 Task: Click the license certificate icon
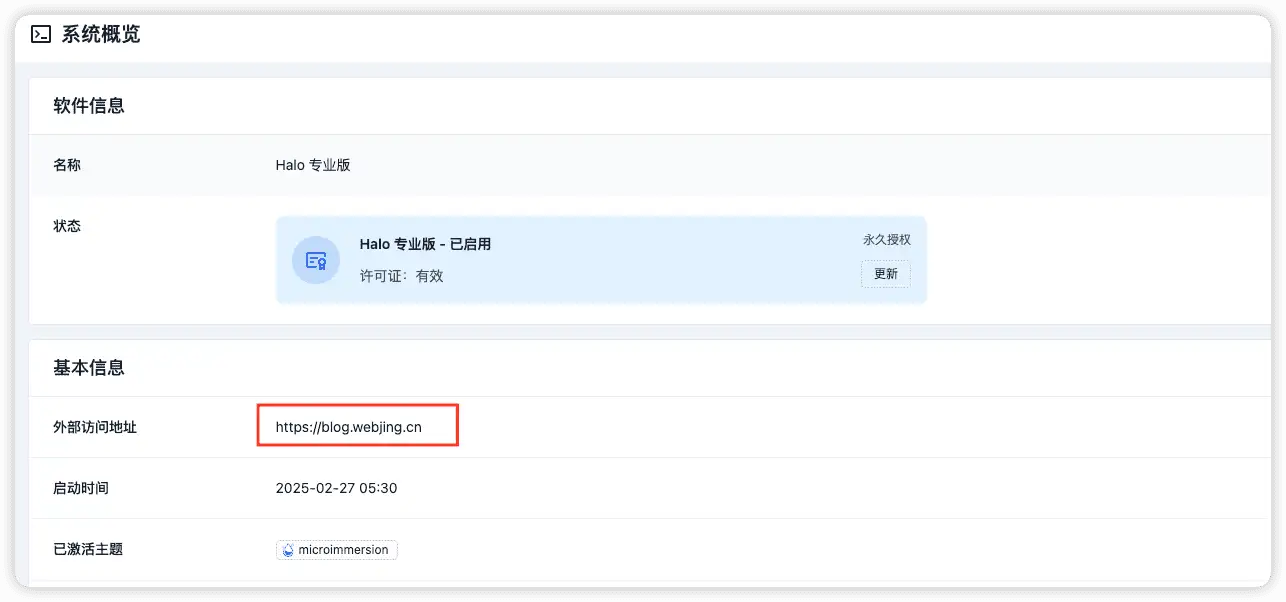[316, 261]
